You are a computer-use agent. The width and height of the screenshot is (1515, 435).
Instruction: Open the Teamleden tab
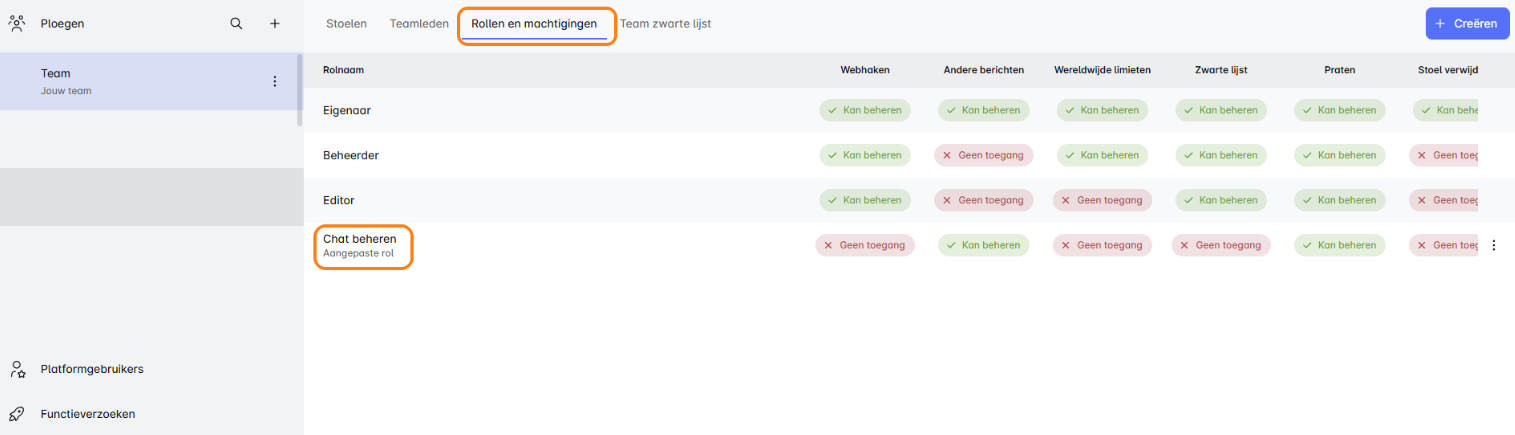click(x=419, y=23)
